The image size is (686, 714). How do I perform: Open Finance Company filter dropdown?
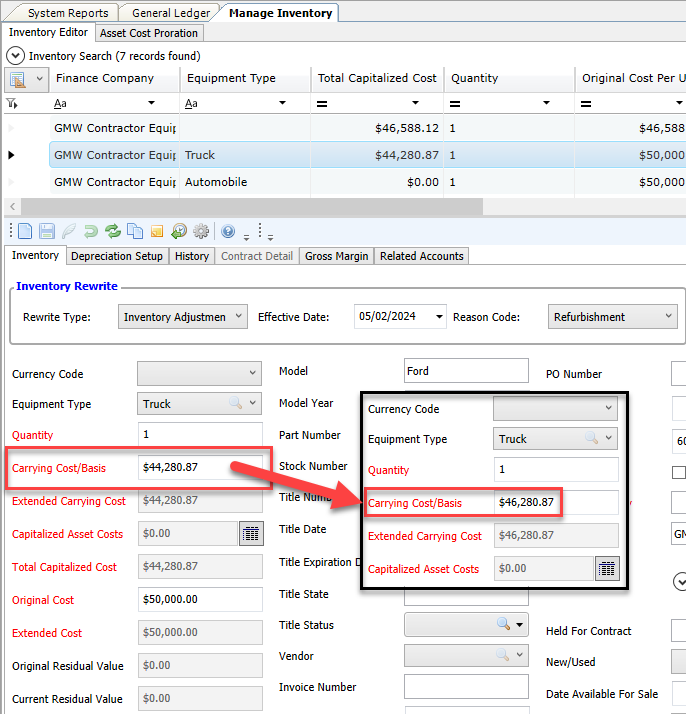(x=152, y=103)
